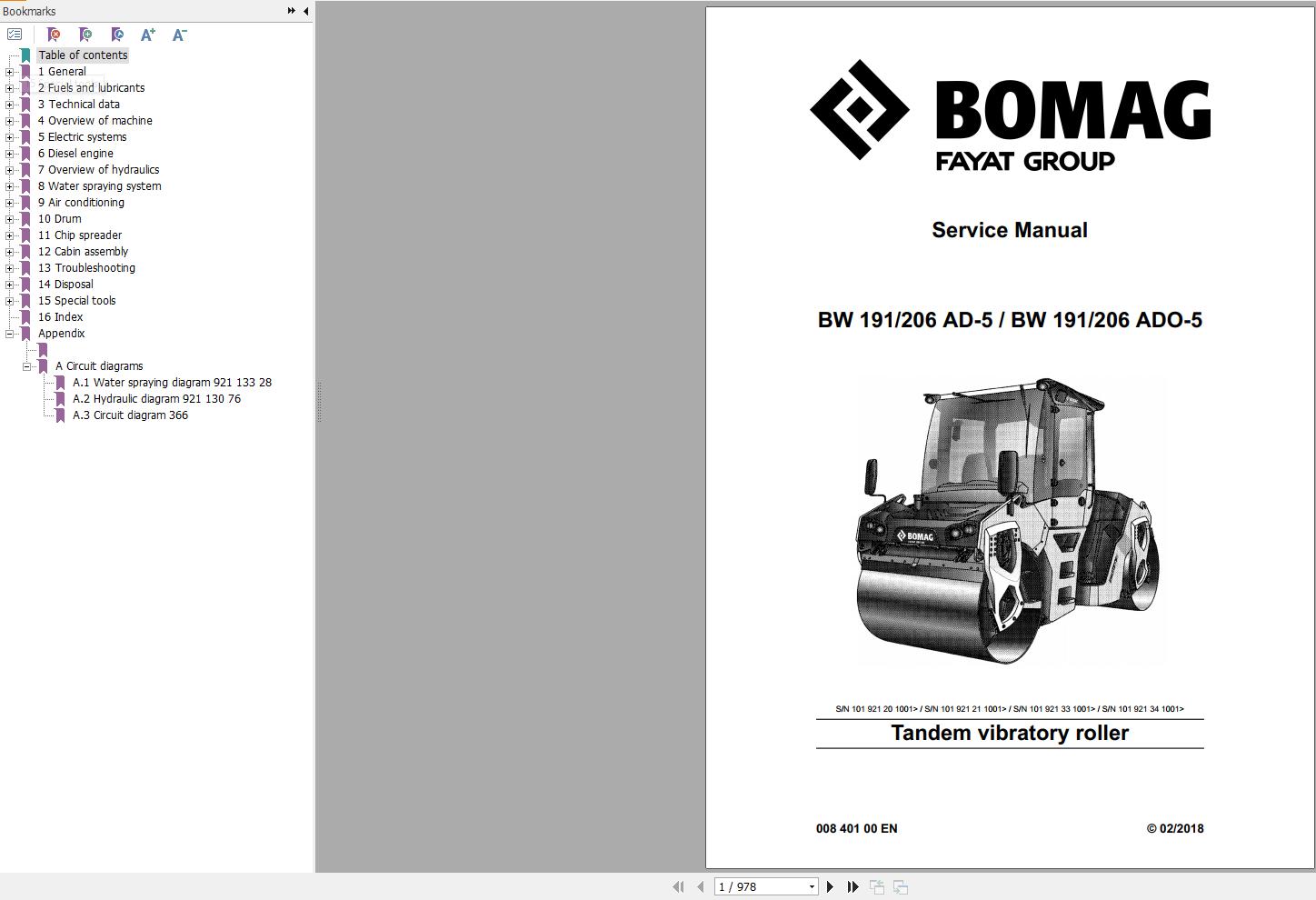Open the Table of contents bookmark
This screenshot has width=1316, height=900.
83,55
